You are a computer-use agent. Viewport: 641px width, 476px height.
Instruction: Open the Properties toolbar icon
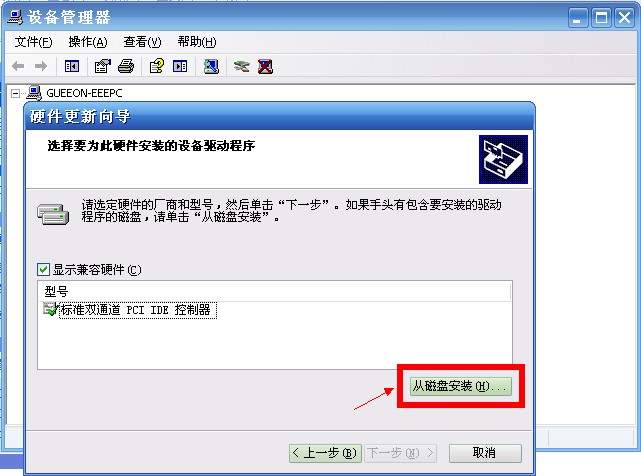pos(103,66)
